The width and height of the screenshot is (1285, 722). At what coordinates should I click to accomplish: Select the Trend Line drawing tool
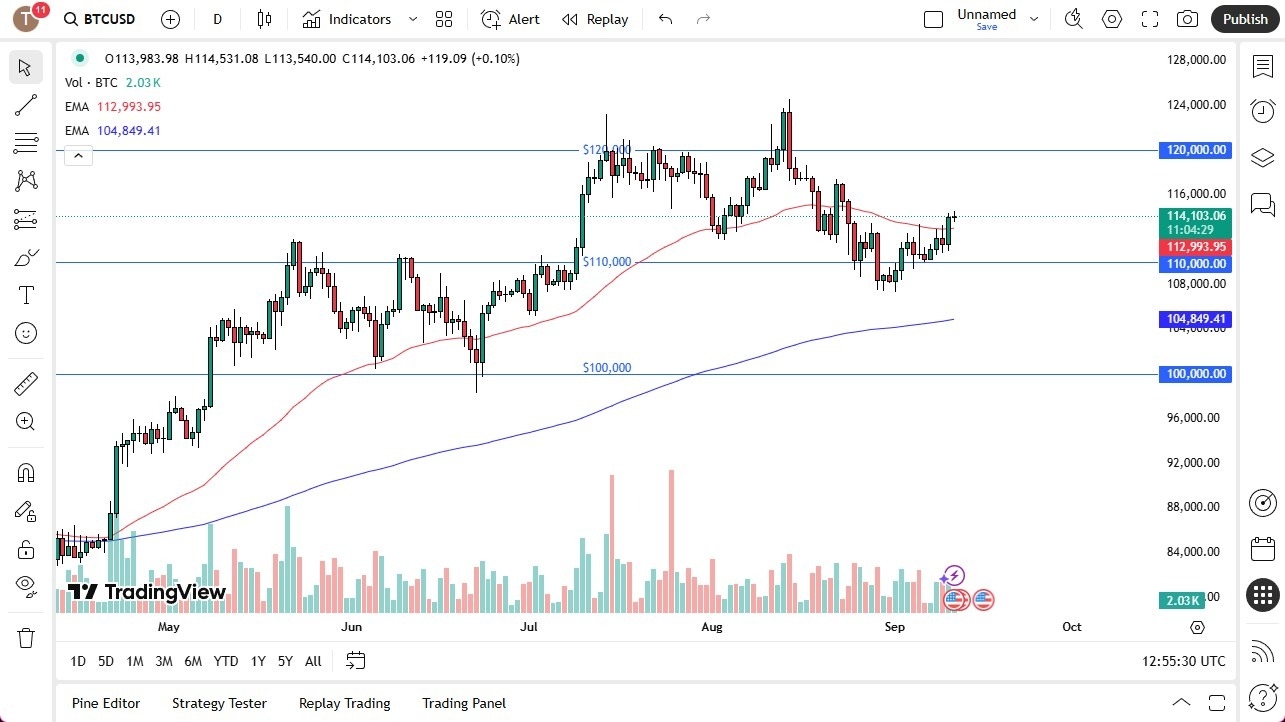point(25,105)
